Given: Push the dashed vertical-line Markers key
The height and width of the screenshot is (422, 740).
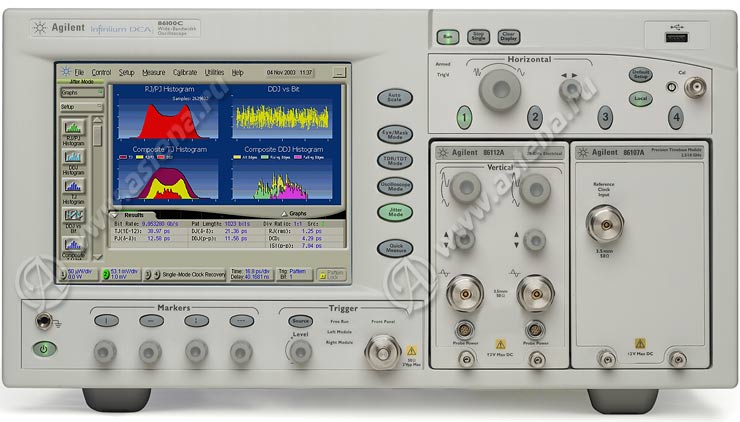Looking at the screenshot, I should [x=196, y=321].
